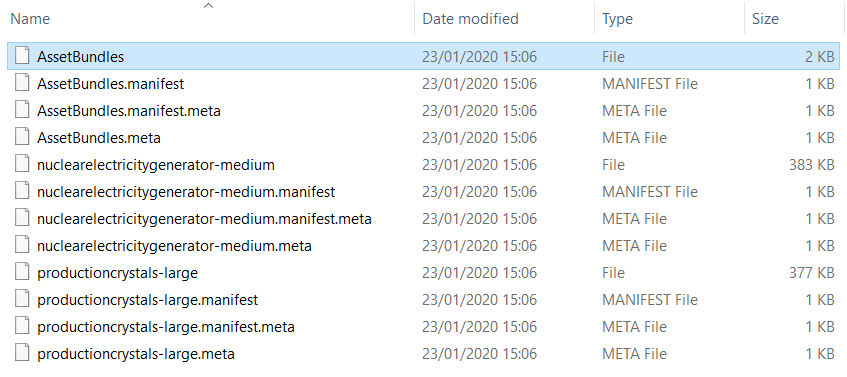Select the nuclearelectricitygenerator-medium.manifest.meta file name
847x377 pixels.
(x=204, y=219)
